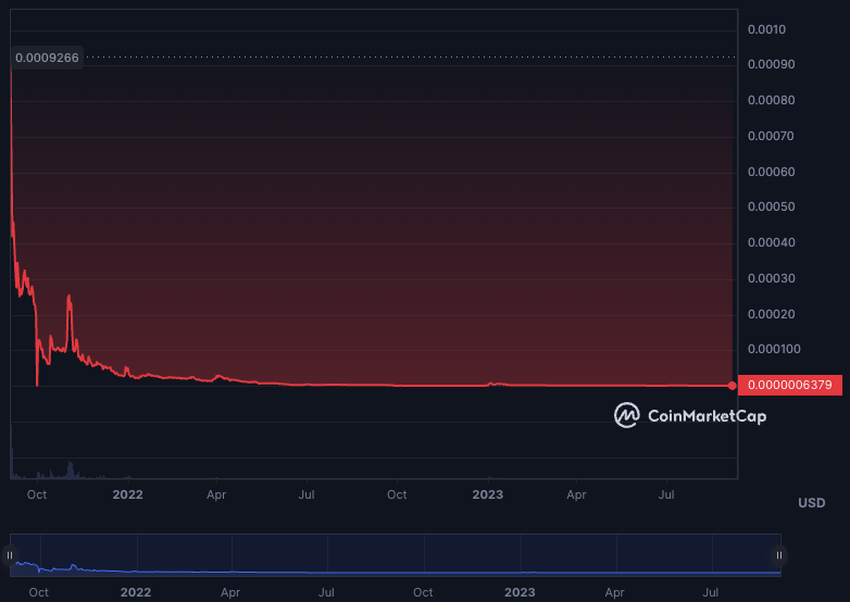Image resolution: width=850 pixels, height=602 pixels.
Task: Click the 2022 label on main time axis
Action: pyautogui.click(x=128, y=495)
